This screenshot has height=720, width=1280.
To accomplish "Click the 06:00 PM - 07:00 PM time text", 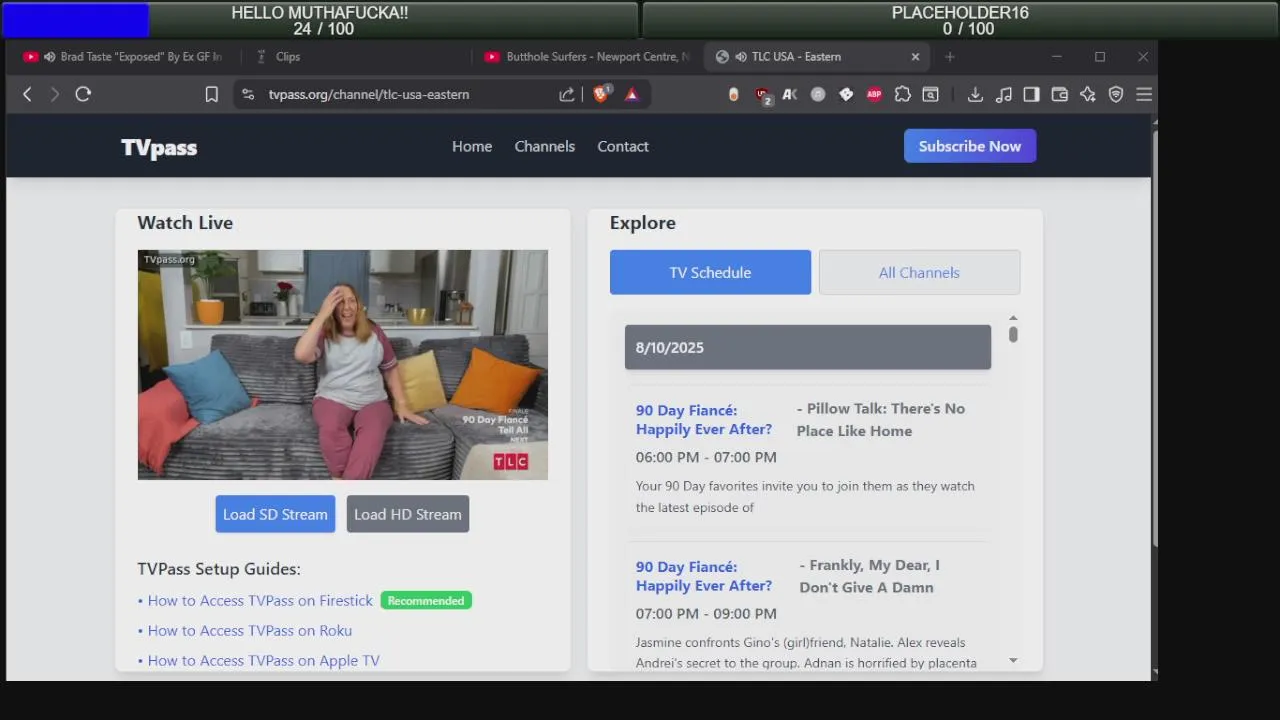I will coord(706,457).
